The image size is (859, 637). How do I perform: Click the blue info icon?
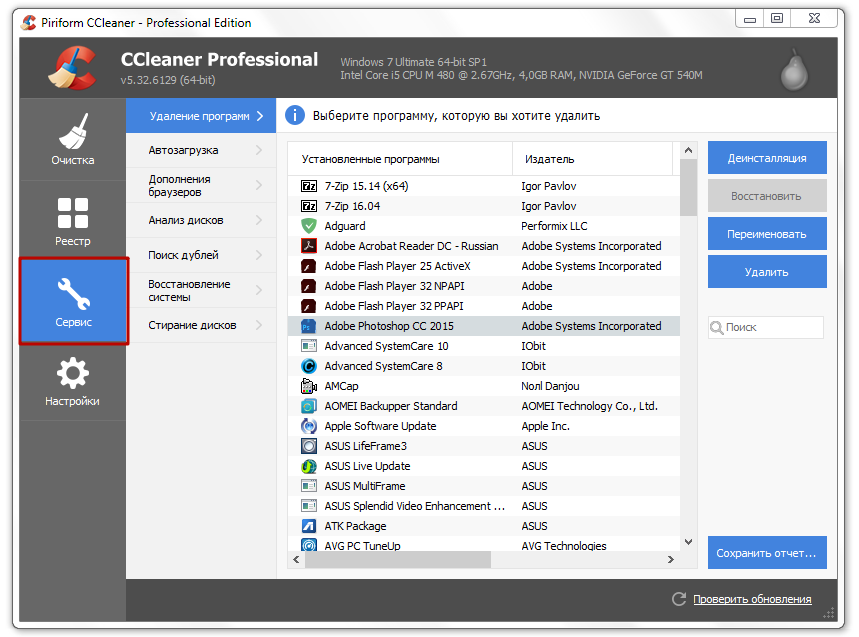295,116
